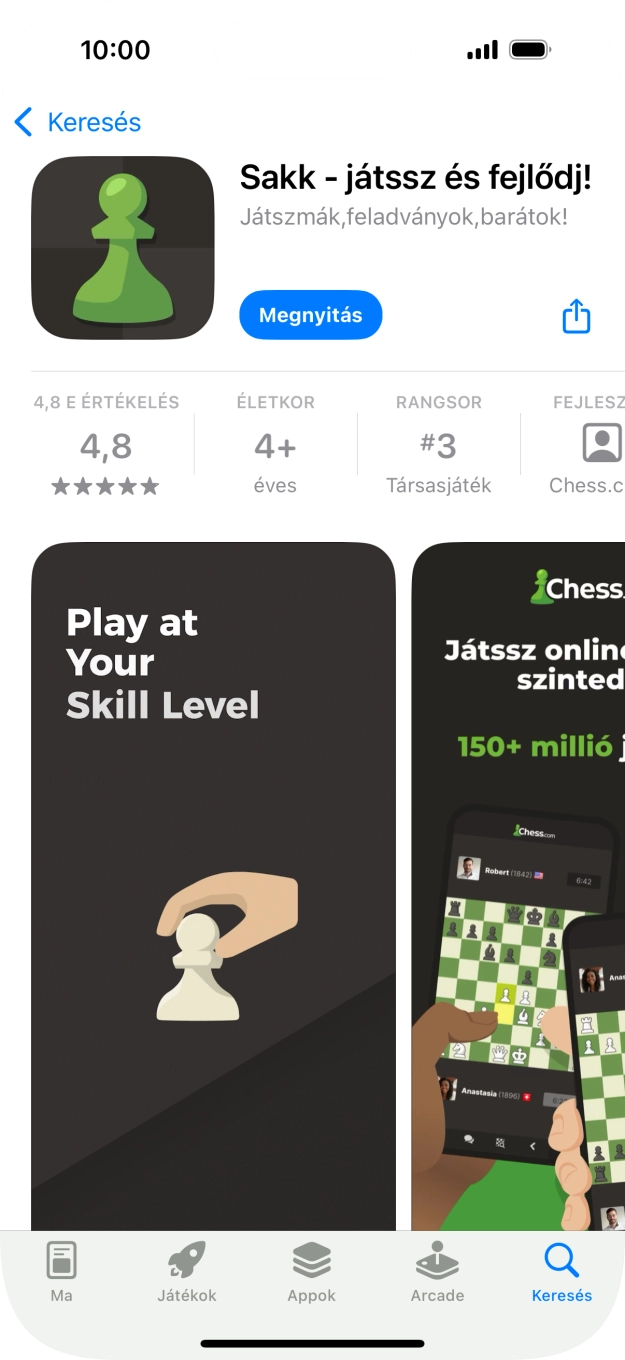Open the 'Play at Your Skill Level' screenshot

click(x=213, y=886)
